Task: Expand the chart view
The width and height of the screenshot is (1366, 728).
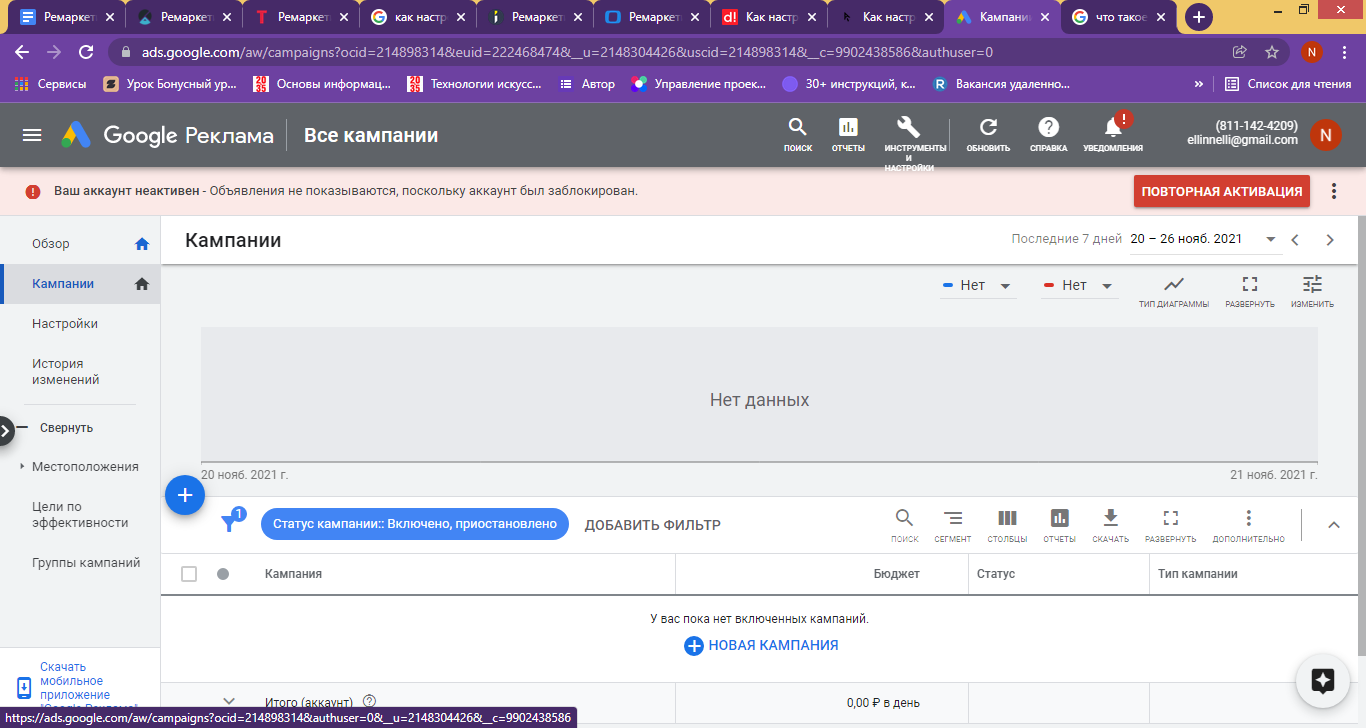Action: (x=1250, y=291)
